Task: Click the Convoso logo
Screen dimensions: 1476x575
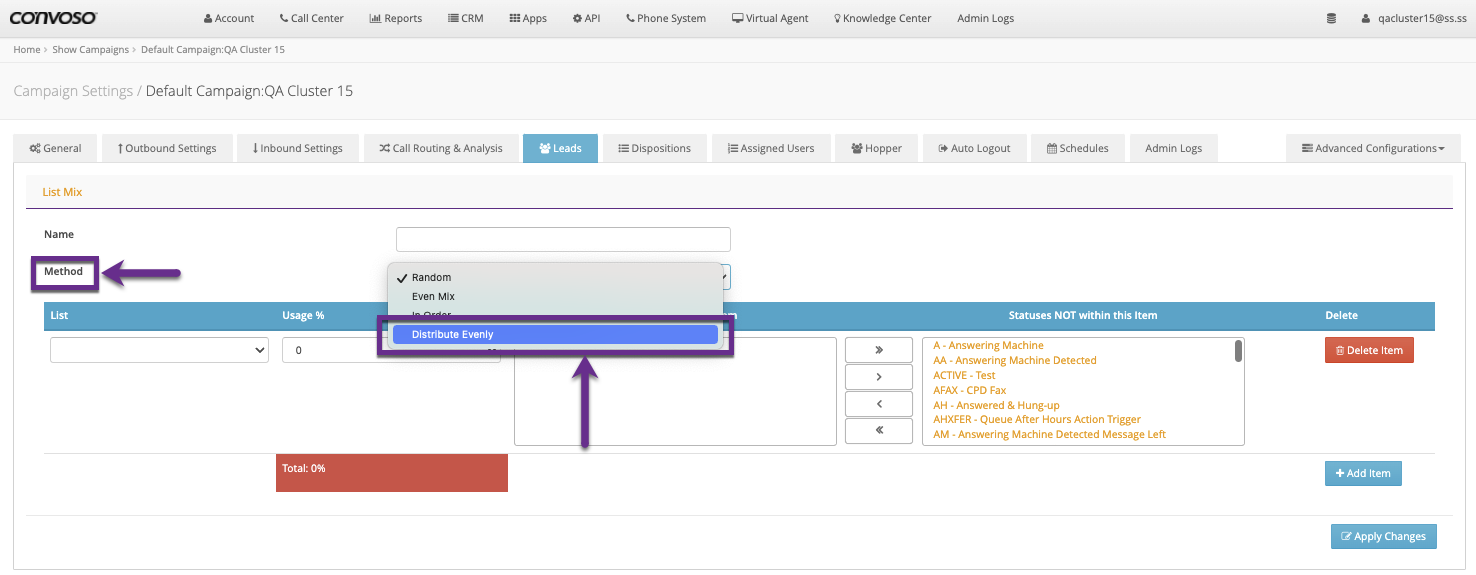Action: point(54,18)
